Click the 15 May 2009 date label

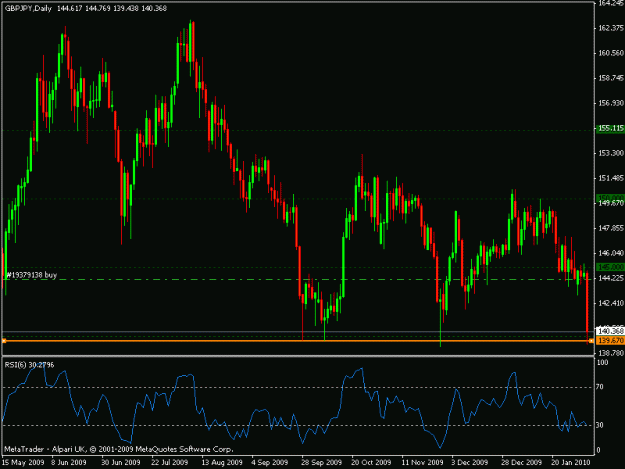tap(23, 463)
